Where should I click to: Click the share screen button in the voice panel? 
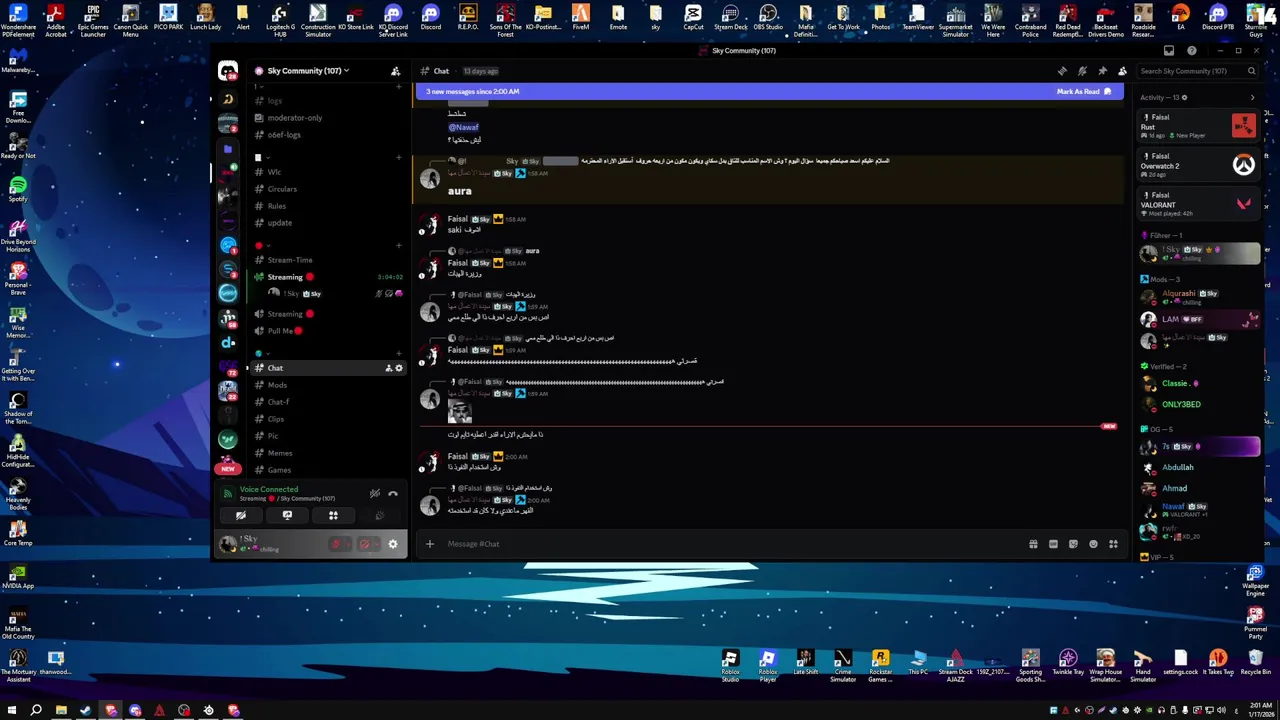[287, 515]
